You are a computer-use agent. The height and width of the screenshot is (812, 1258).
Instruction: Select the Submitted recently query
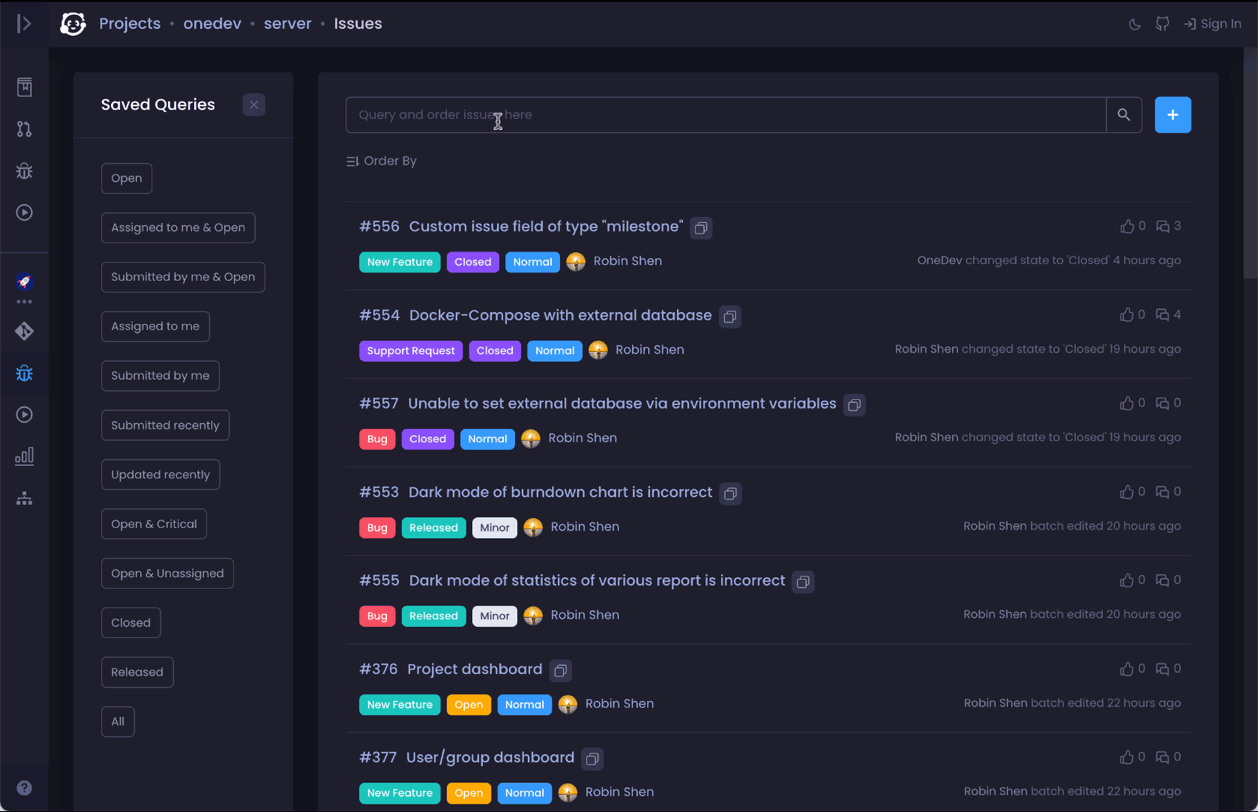[x=165, y=425]
